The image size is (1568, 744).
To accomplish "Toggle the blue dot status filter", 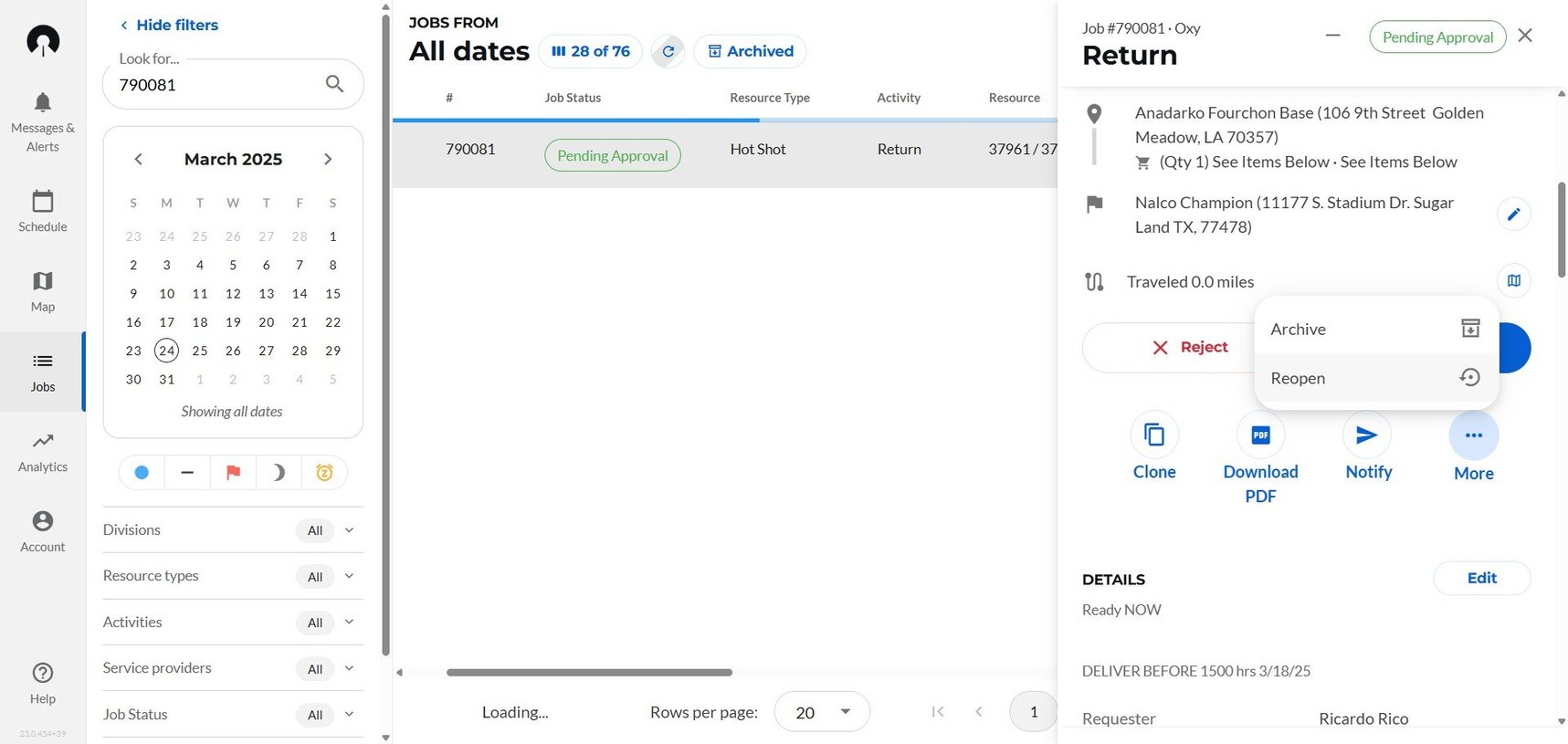I will (142, 473).
